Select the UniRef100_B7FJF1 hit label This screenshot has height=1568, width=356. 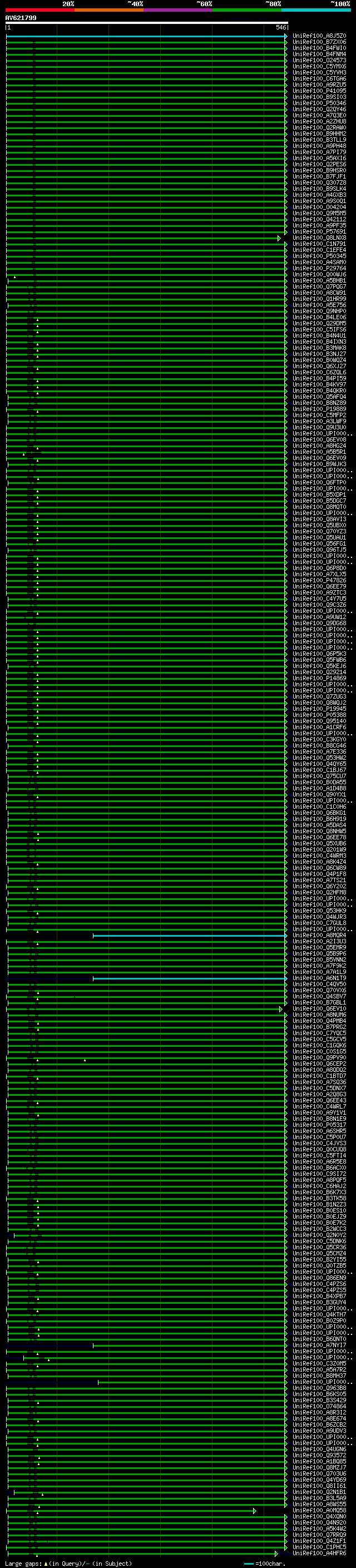click(319, 176)
